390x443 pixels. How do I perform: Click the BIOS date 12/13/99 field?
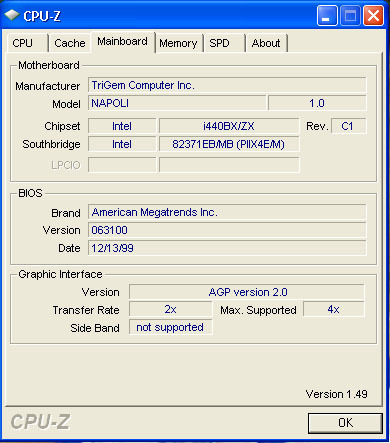227,248
